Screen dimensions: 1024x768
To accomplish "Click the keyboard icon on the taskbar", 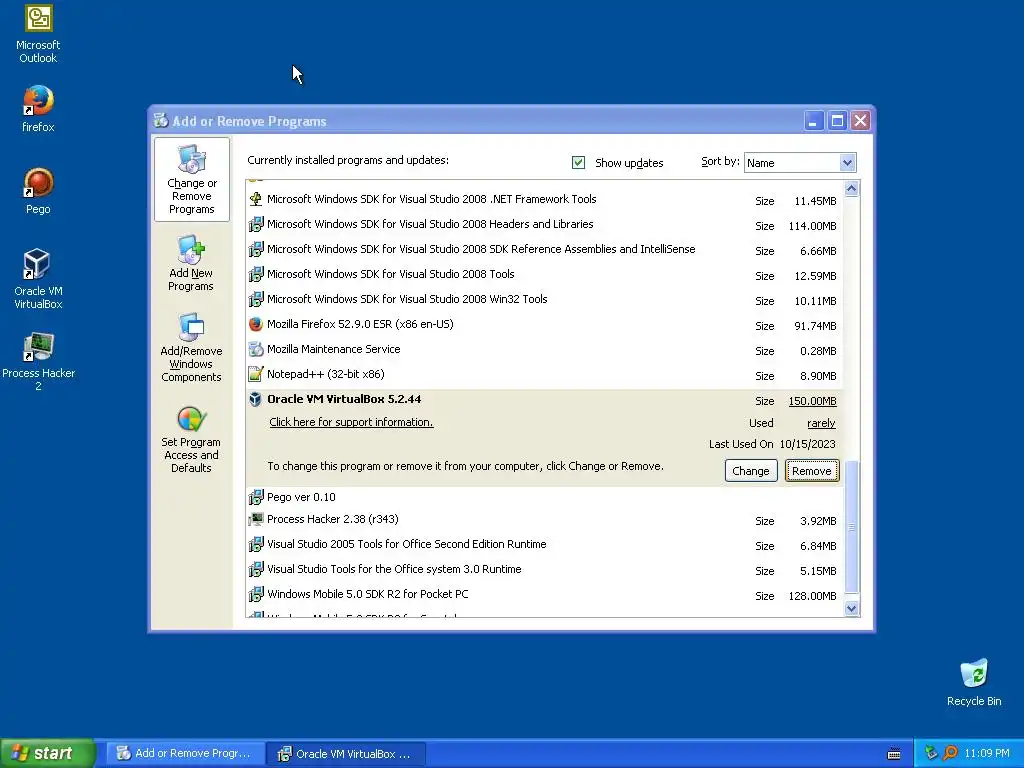I will [894, 754].
